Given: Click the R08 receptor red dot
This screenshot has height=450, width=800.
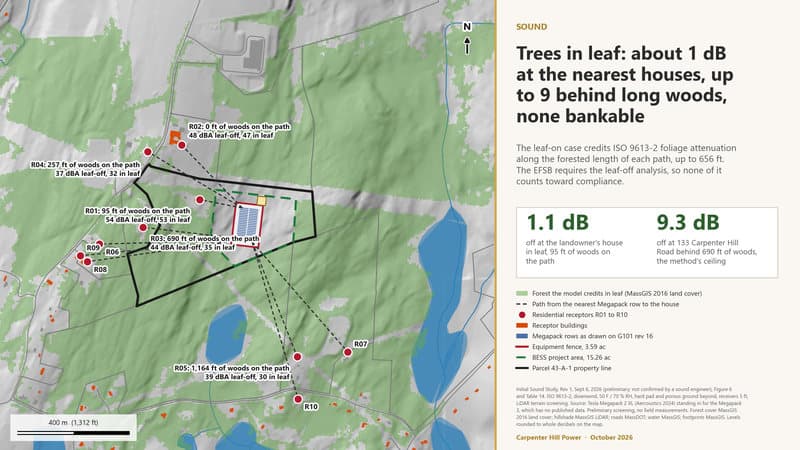Looking at the screenshot, I should click(87, 262).
